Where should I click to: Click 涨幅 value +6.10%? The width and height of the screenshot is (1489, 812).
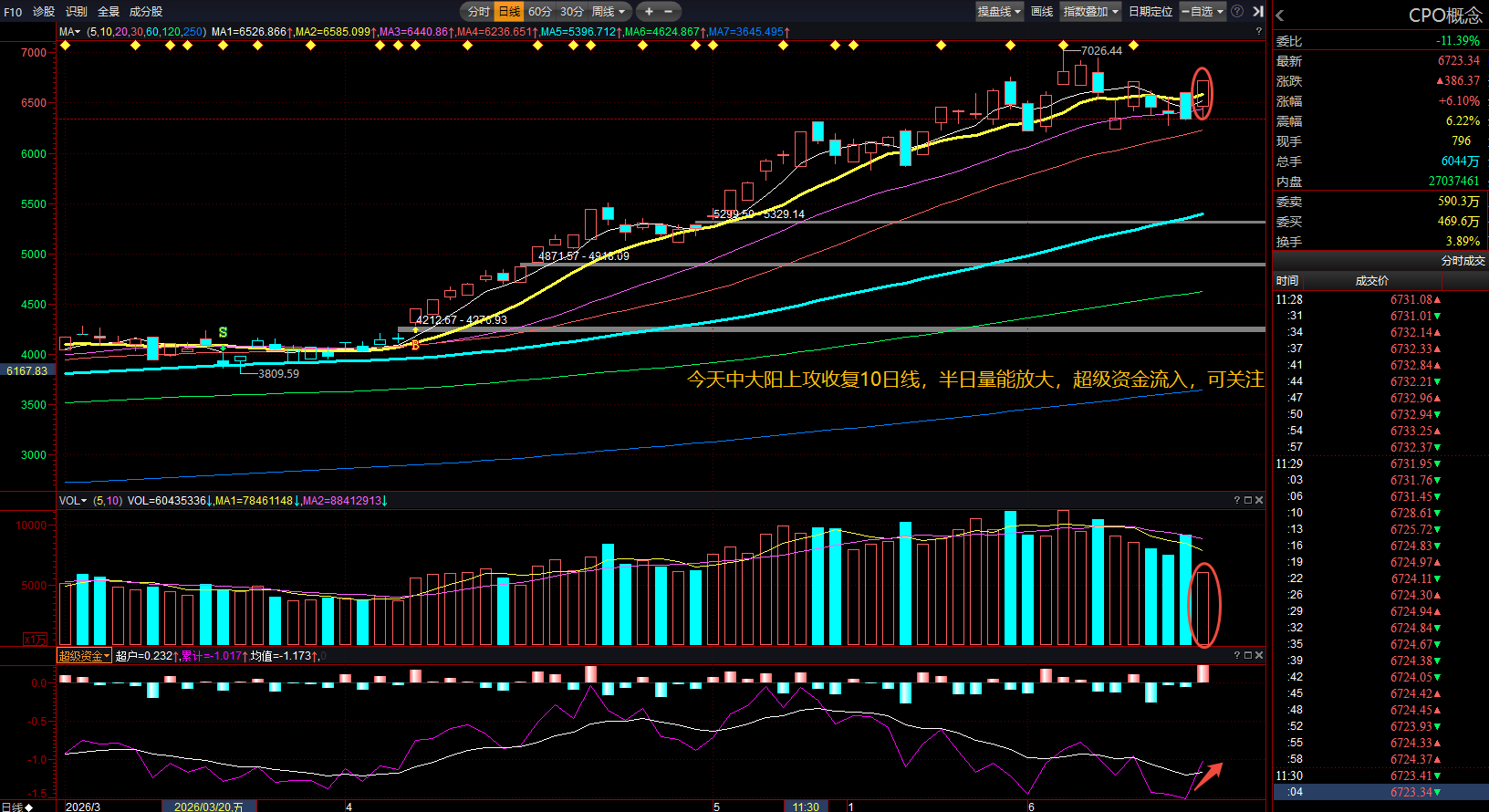tap(1459, 101)
